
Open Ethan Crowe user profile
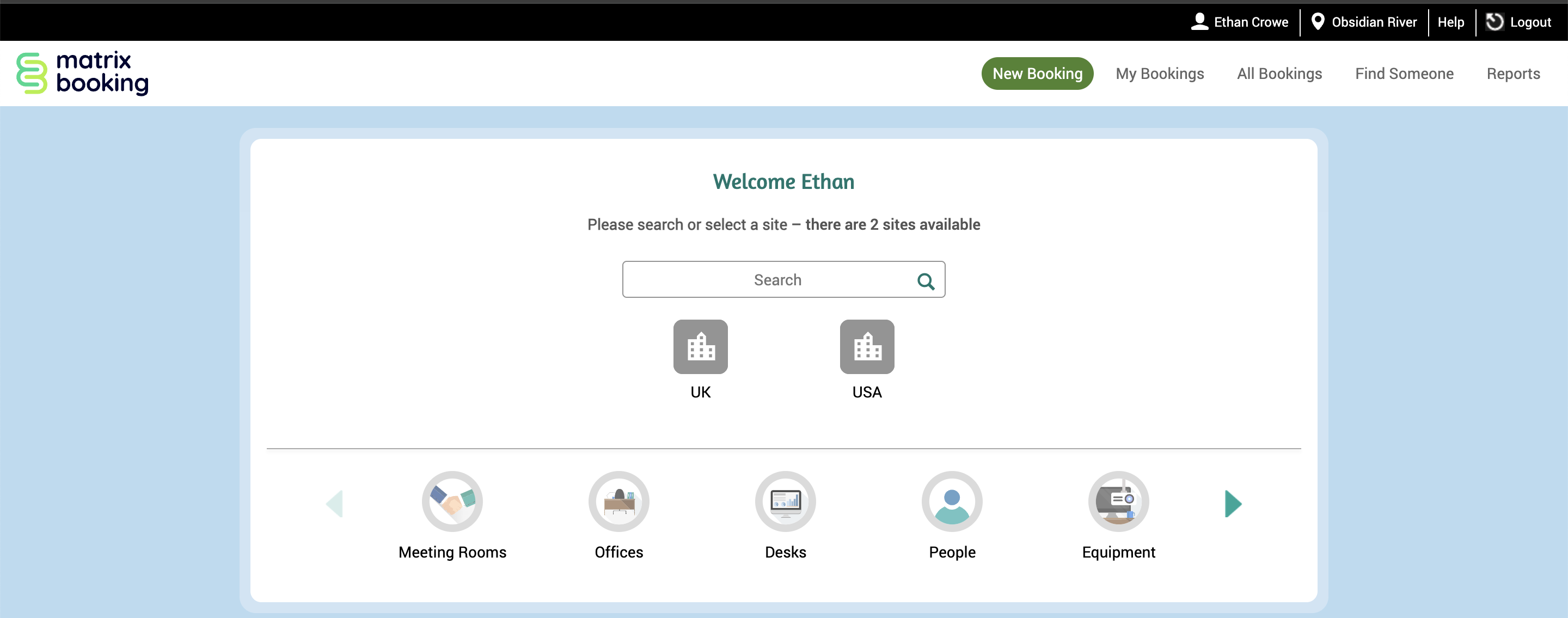pos(1239,22)
